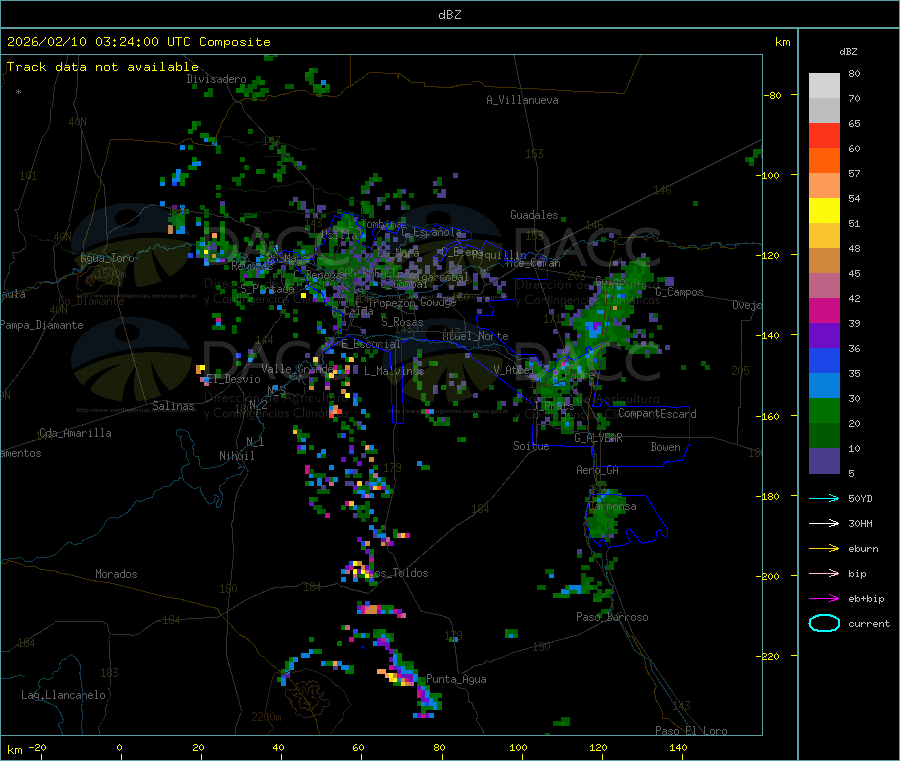Click the Guadales place label
Screen dimensions: 900x761
point(534,215)
